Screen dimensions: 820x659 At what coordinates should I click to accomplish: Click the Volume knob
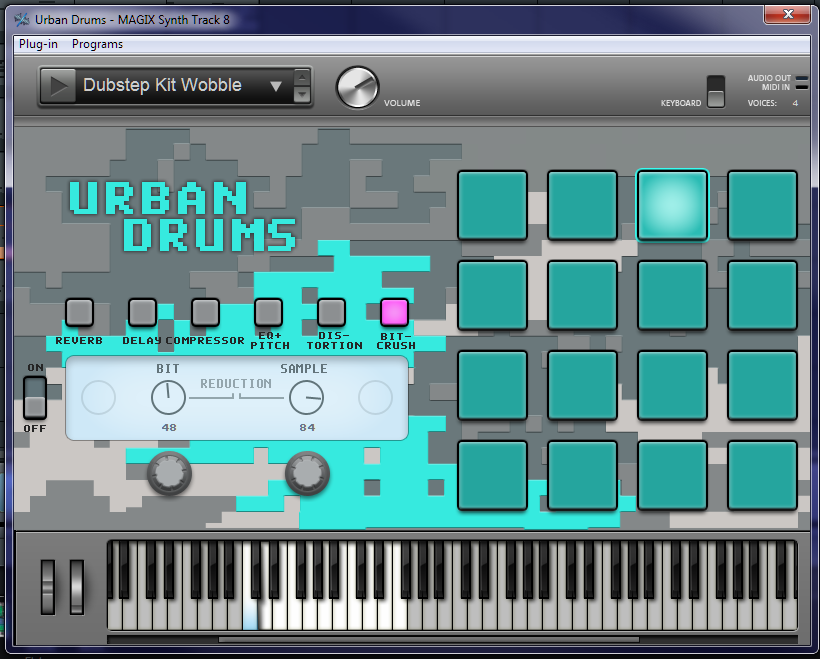358,87
